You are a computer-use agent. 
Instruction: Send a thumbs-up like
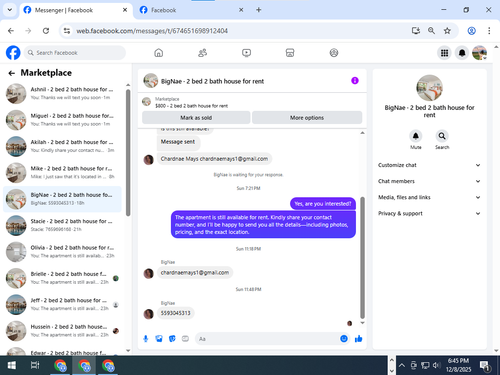pyautogui.click(x=359, y=339)
